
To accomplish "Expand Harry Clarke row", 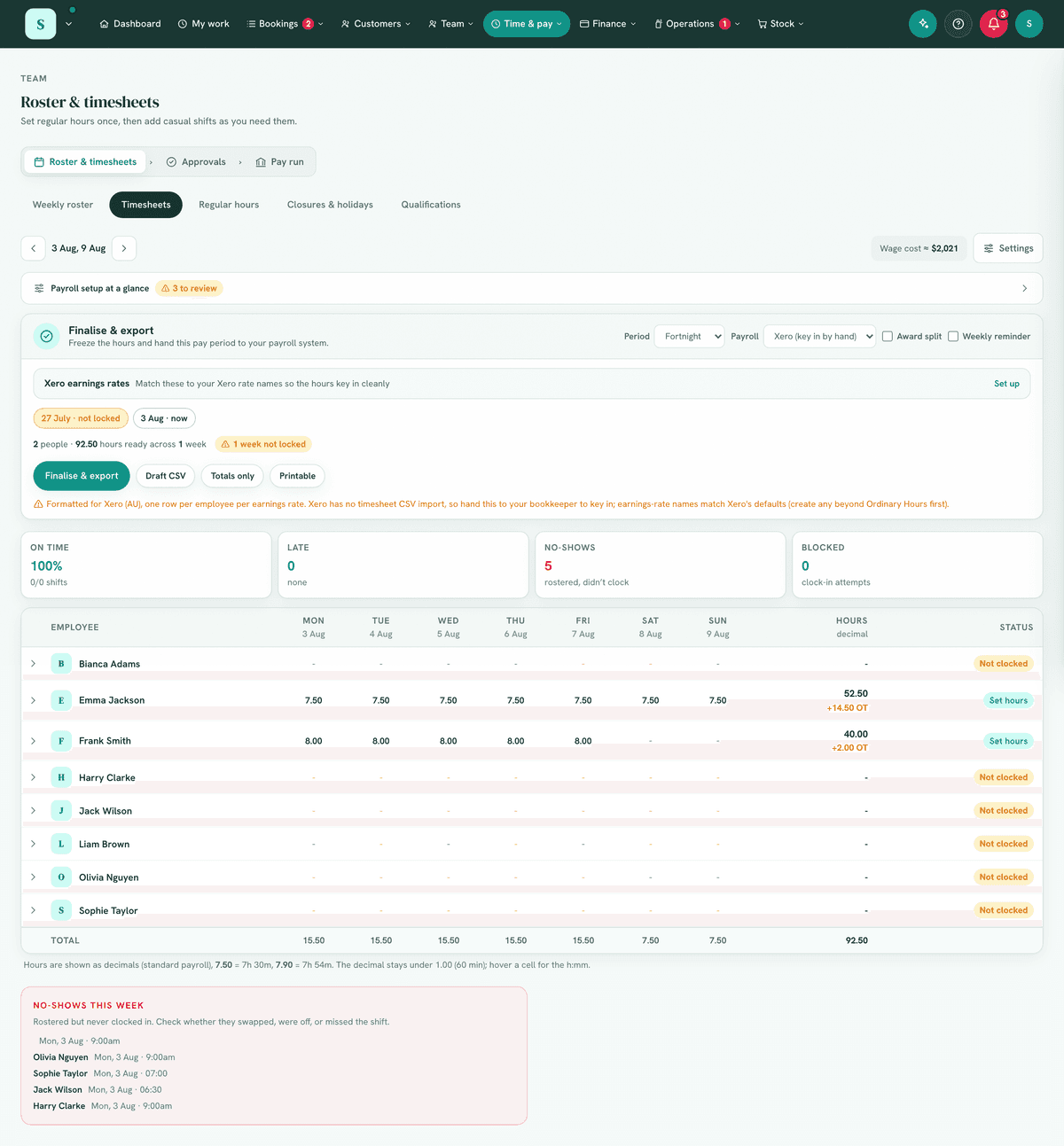I will 34,777.
